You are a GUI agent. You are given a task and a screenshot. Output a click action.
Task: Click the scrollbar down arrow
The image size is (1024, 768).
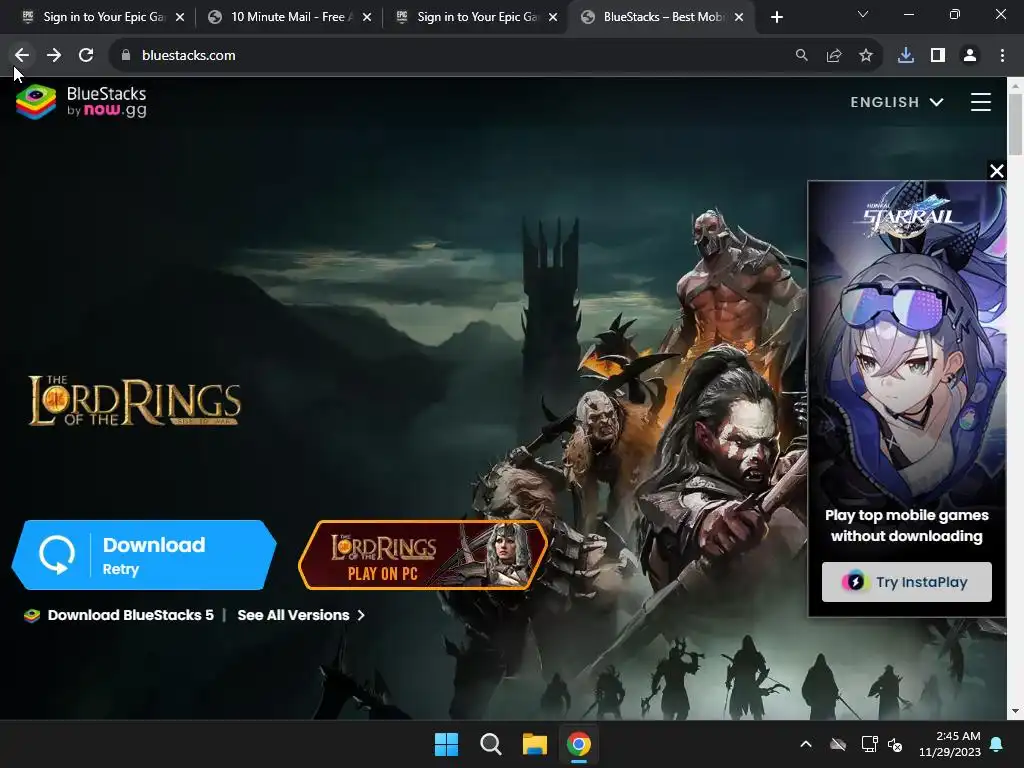[1015, 711]
